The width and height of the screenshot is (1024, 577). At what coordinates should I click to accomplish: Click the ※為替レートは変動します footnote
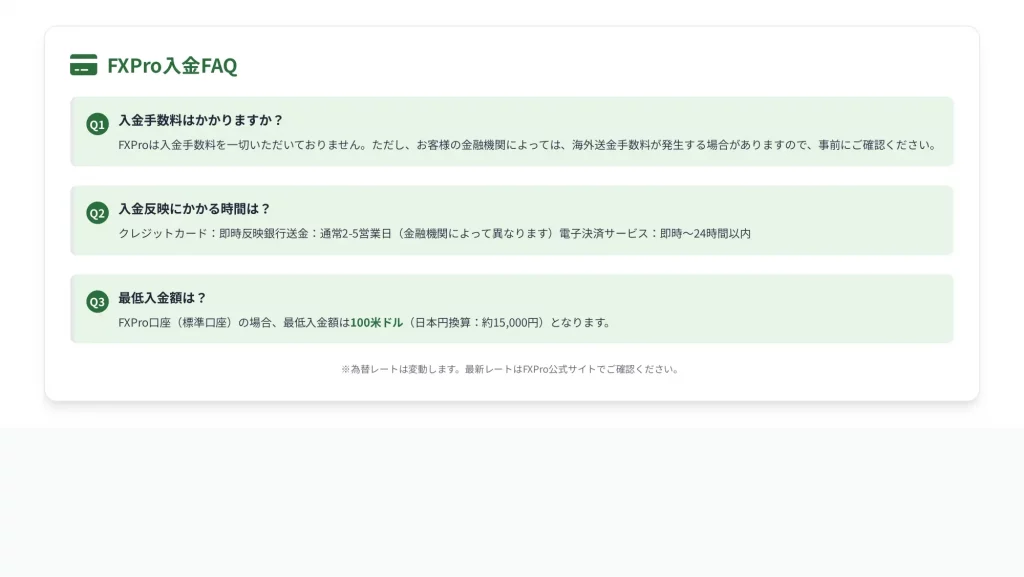(x=400, y=369)
